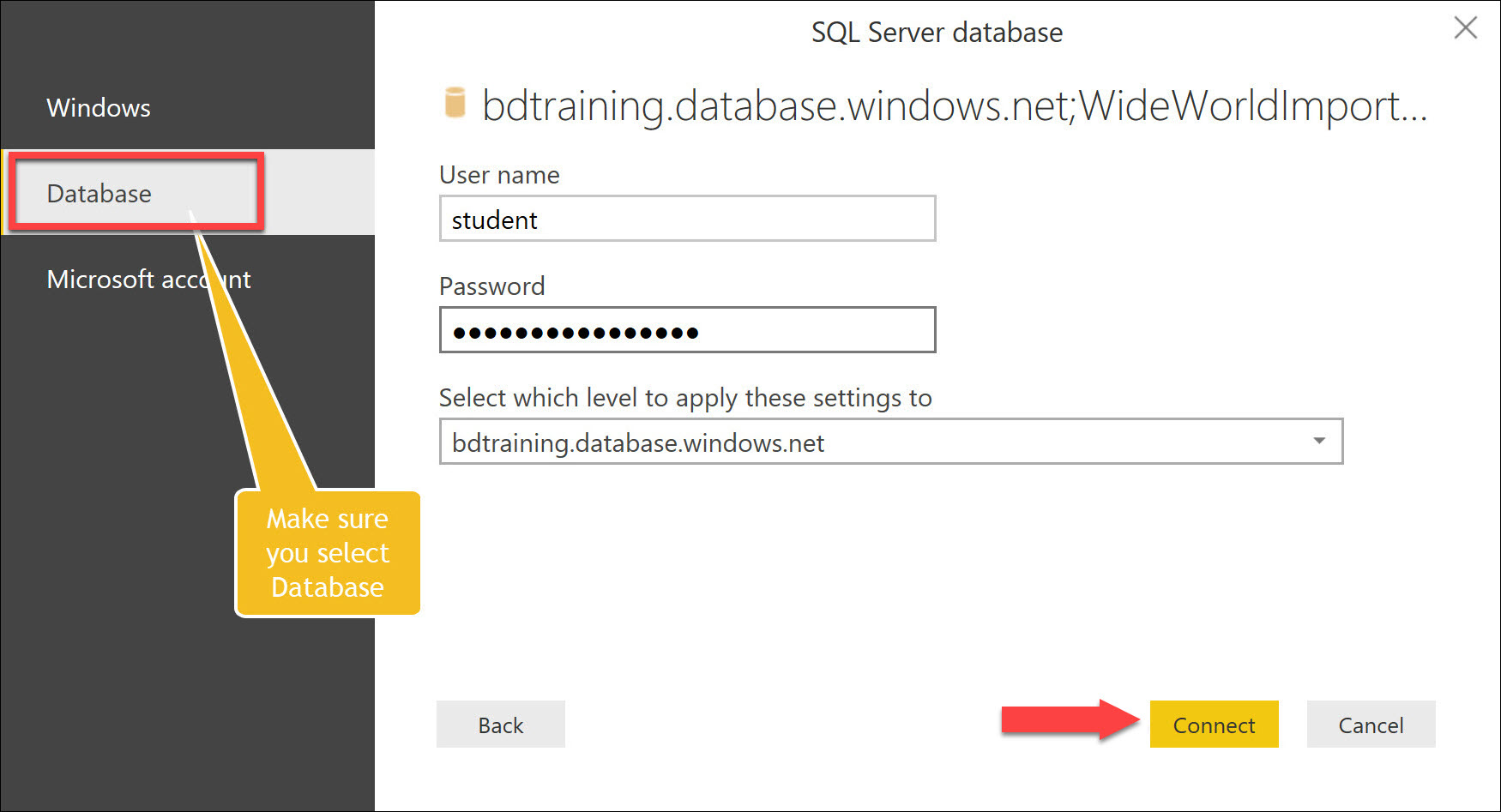Focus the Password input field
This screenshot has width=1501, height=812.
687,330
